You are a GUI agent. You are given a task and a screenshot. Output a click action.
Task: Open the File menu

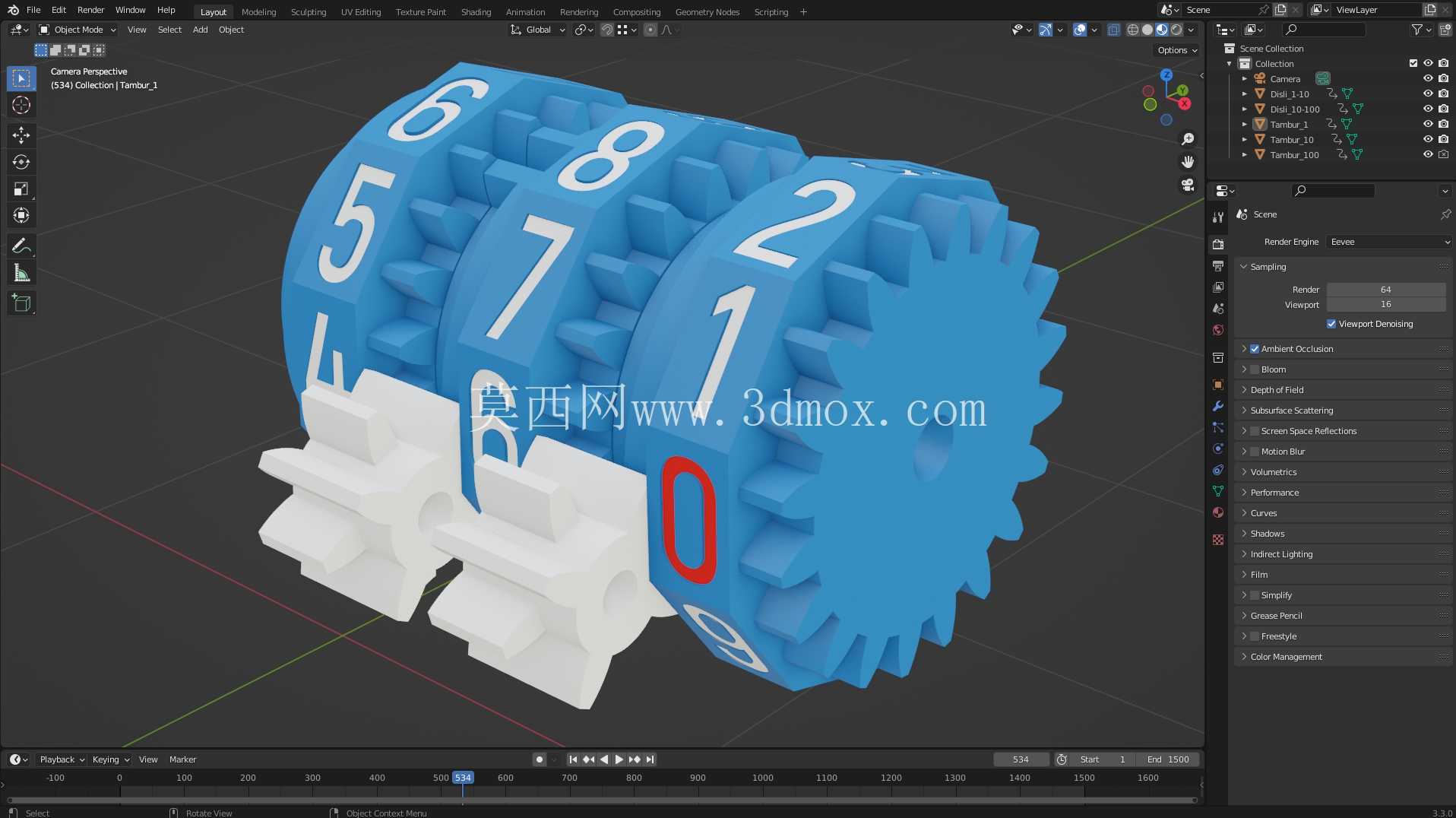click(x=33, y=10)
